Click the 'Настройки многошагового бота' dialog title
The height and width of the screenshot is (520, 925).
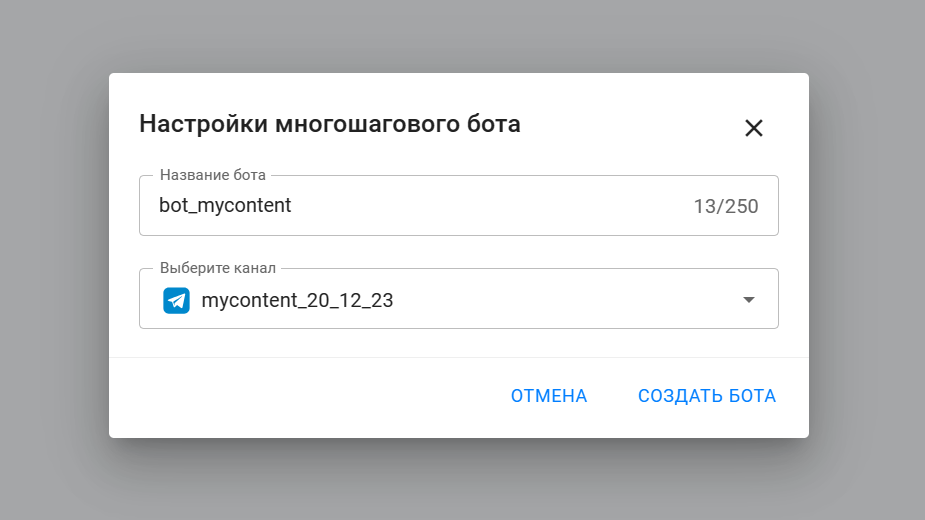(329, 124)
